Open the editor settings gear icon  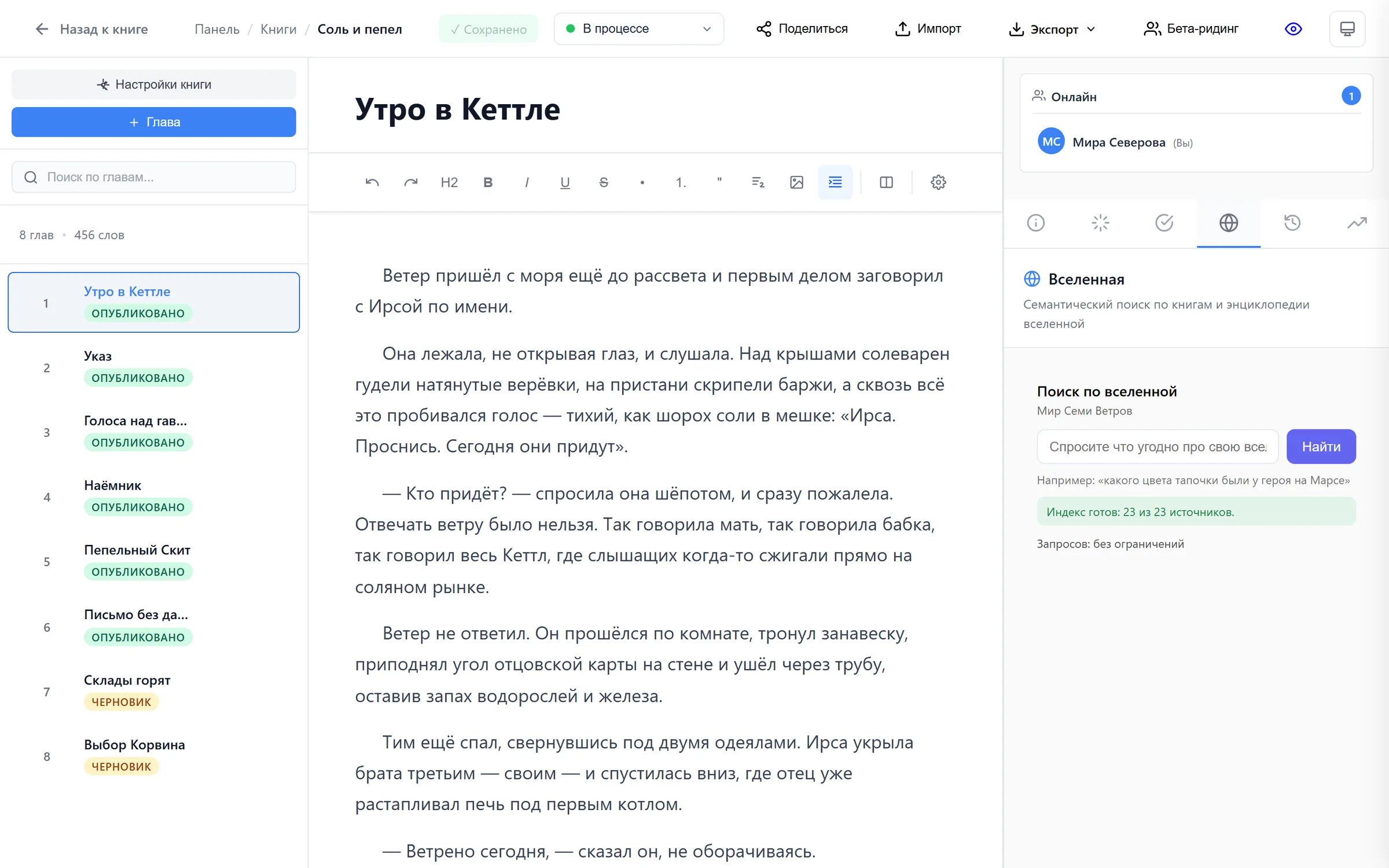(x=938, y=182)
